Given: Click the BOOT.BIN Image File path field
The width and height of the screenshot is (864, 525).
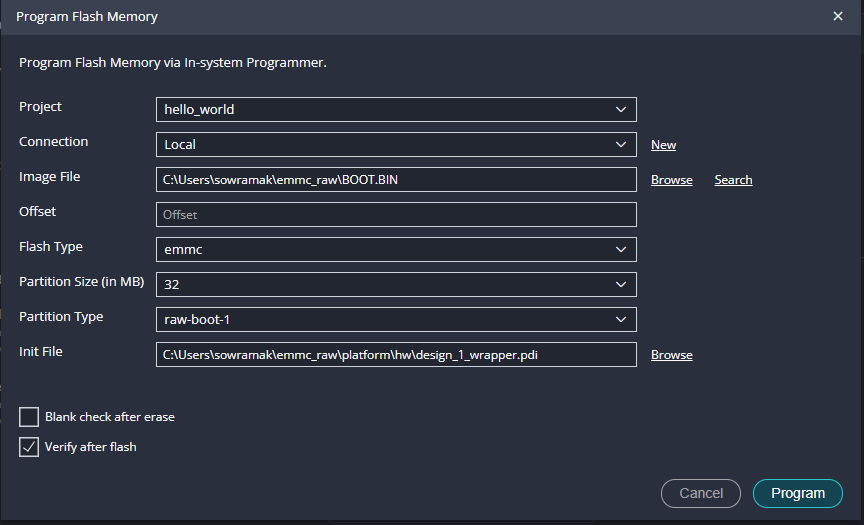Looking at the screenshot, I should point(395,180).
